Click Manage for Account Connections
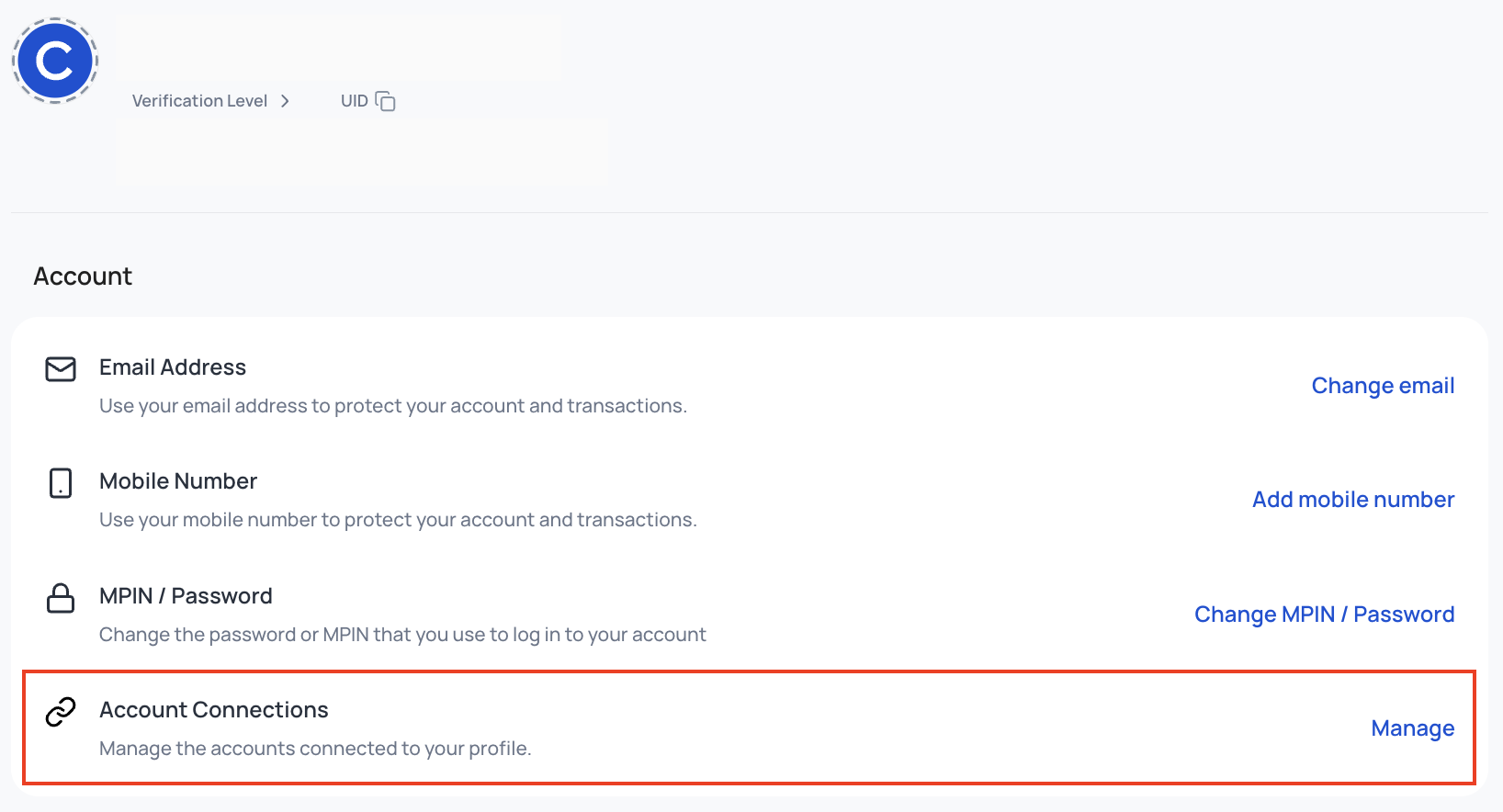 [x=1412, y=727]
